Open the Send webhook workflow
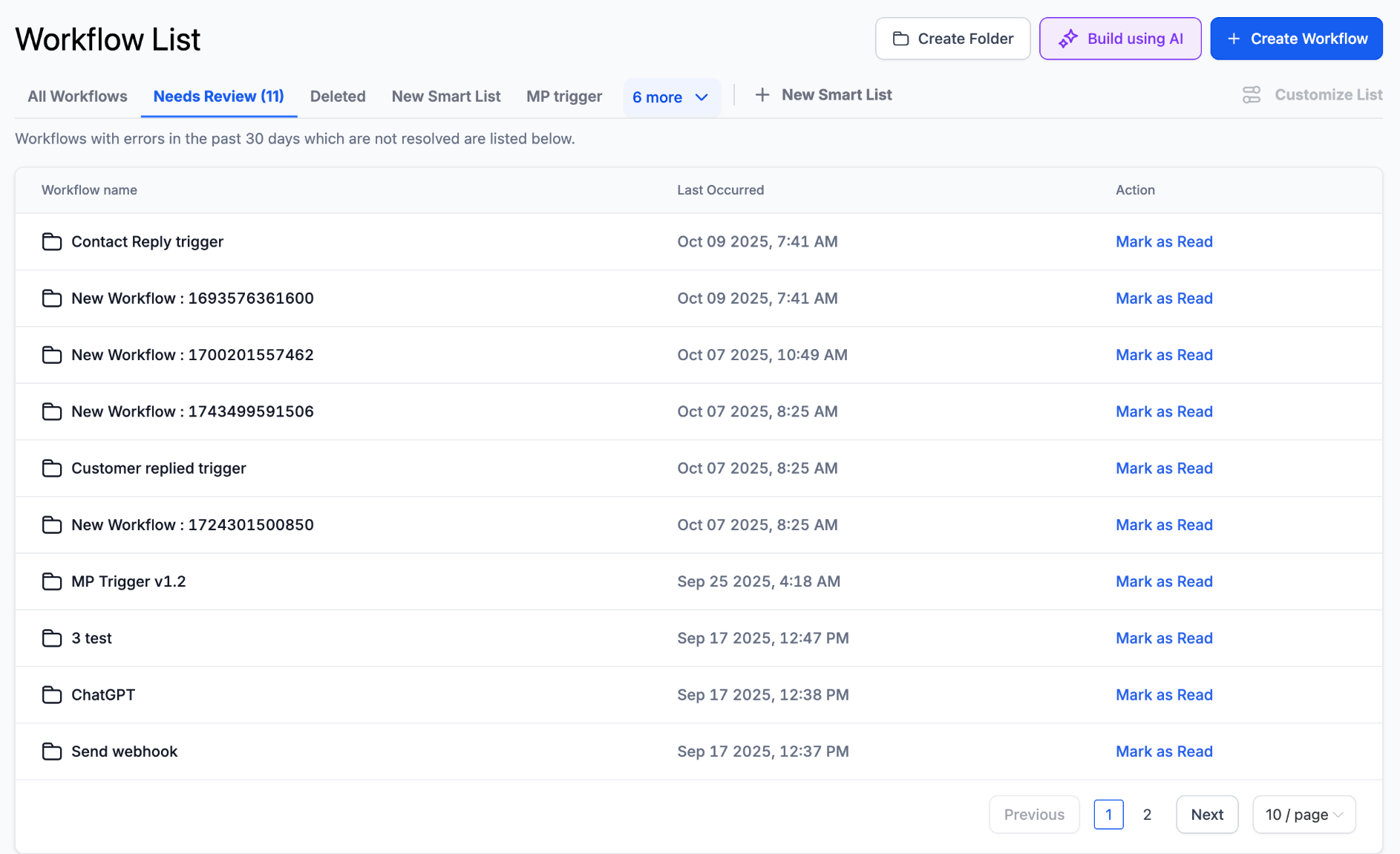The height and width of the screenshot is (854, 1400). point(124,752)
